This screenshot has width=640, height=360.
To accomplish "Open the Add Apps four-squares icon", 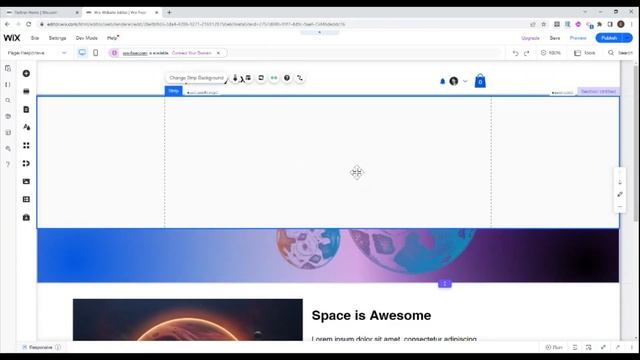I will (x=26, y=145).
